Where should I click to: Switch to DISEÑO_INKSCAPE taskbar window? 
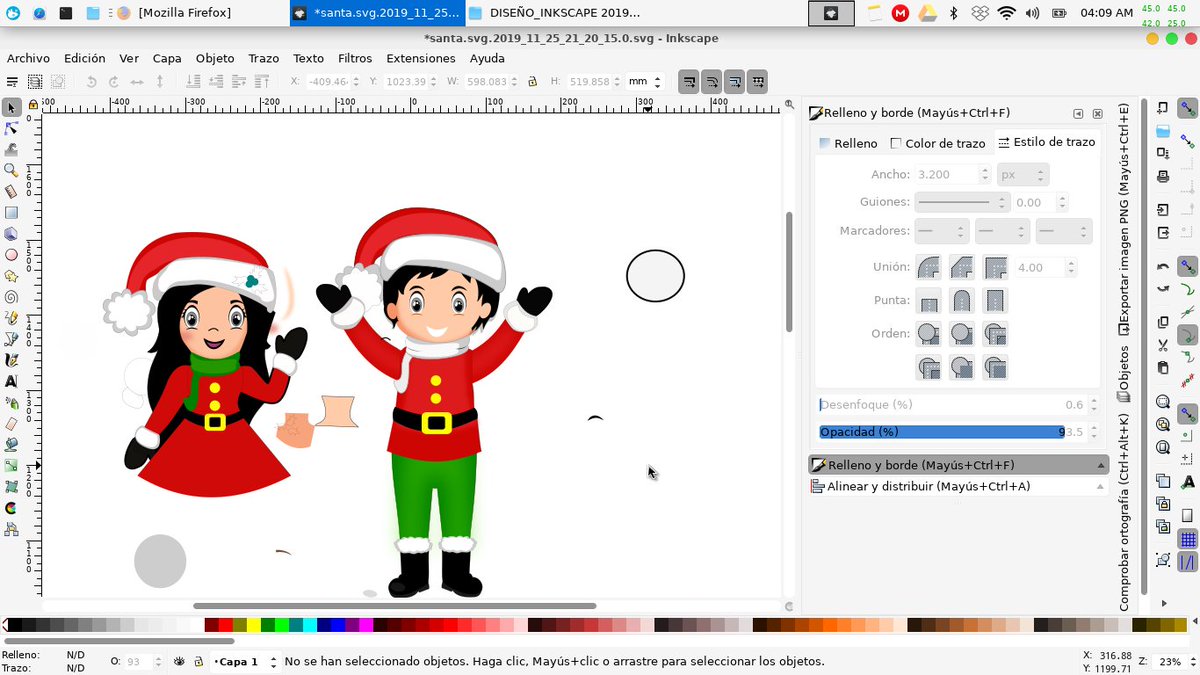point(556,13)
